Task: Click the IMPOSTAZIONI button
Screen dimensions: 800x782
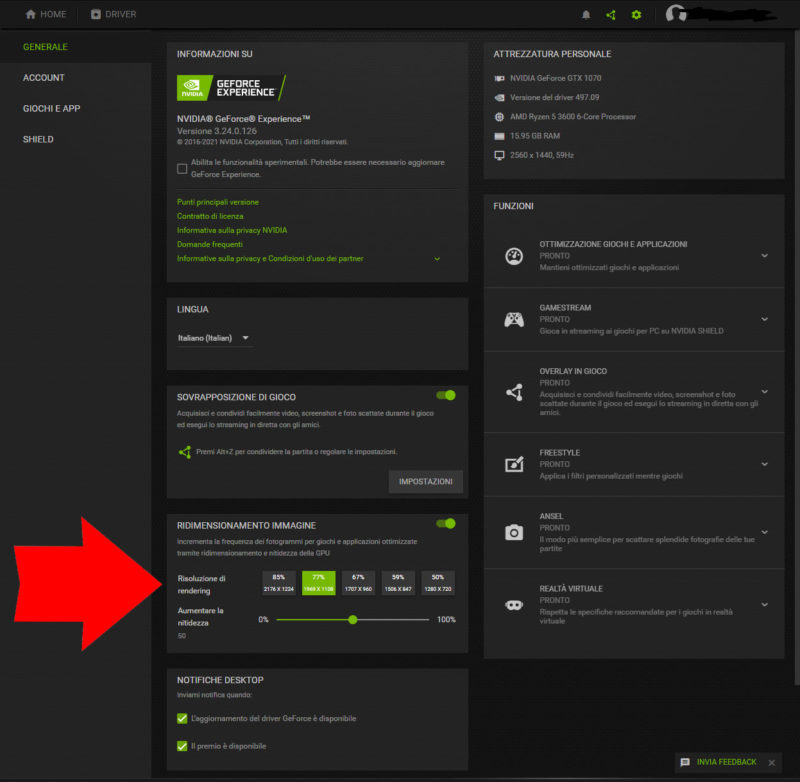Action: (x=426, y=481)
